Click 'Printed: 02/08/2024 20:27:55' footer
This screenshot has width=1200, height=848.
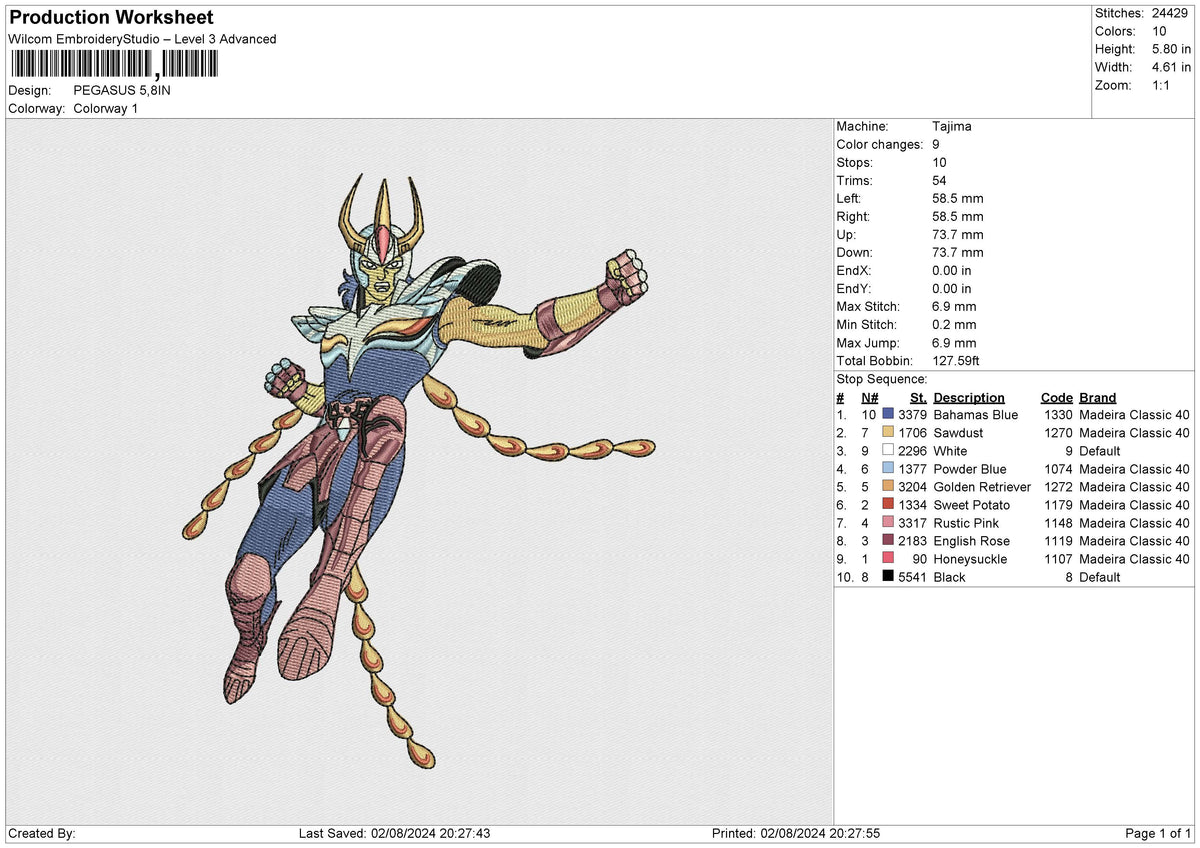pos(795,833)
